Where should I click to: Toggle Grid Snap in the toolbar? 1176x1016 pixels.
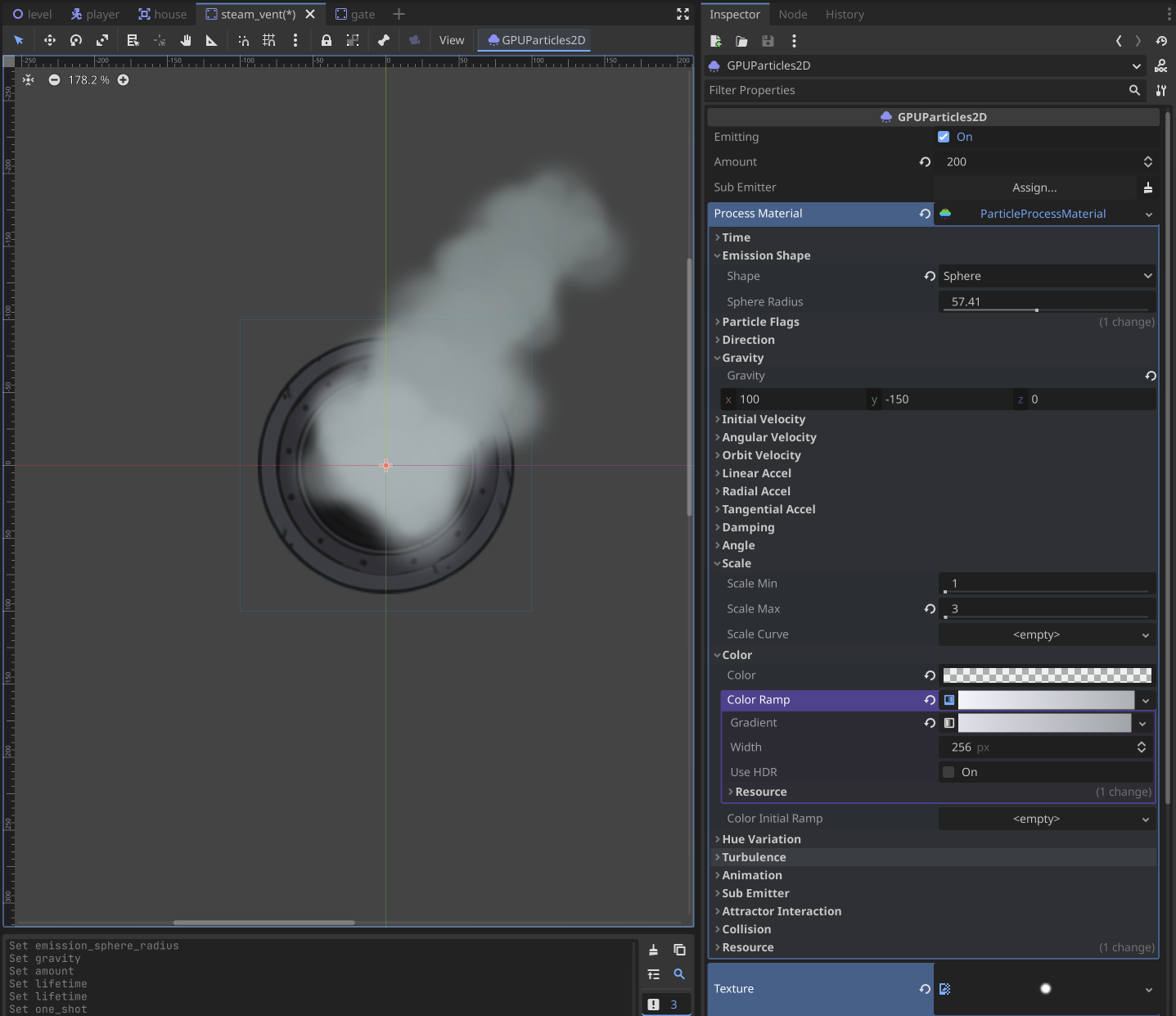click(x=269, y=40)
